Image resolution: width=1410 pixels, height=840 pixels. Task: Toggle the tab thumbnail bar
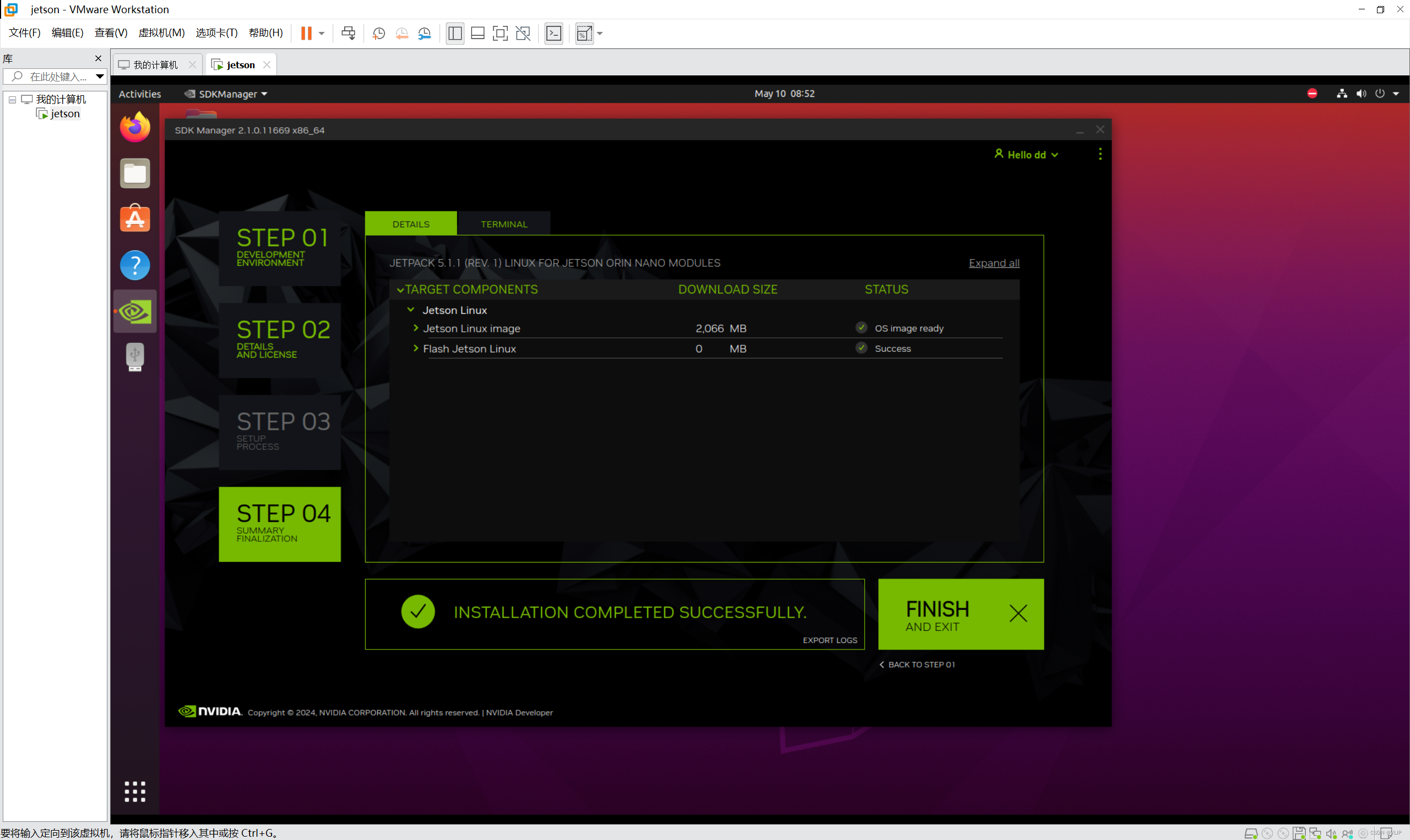click(x=478, y=34)
